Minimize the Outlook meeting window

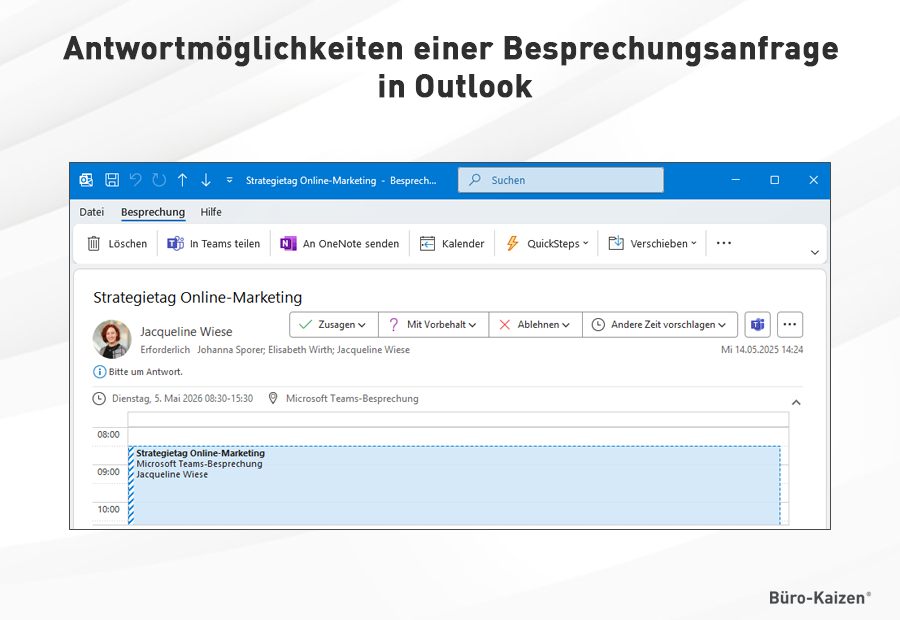735,180
